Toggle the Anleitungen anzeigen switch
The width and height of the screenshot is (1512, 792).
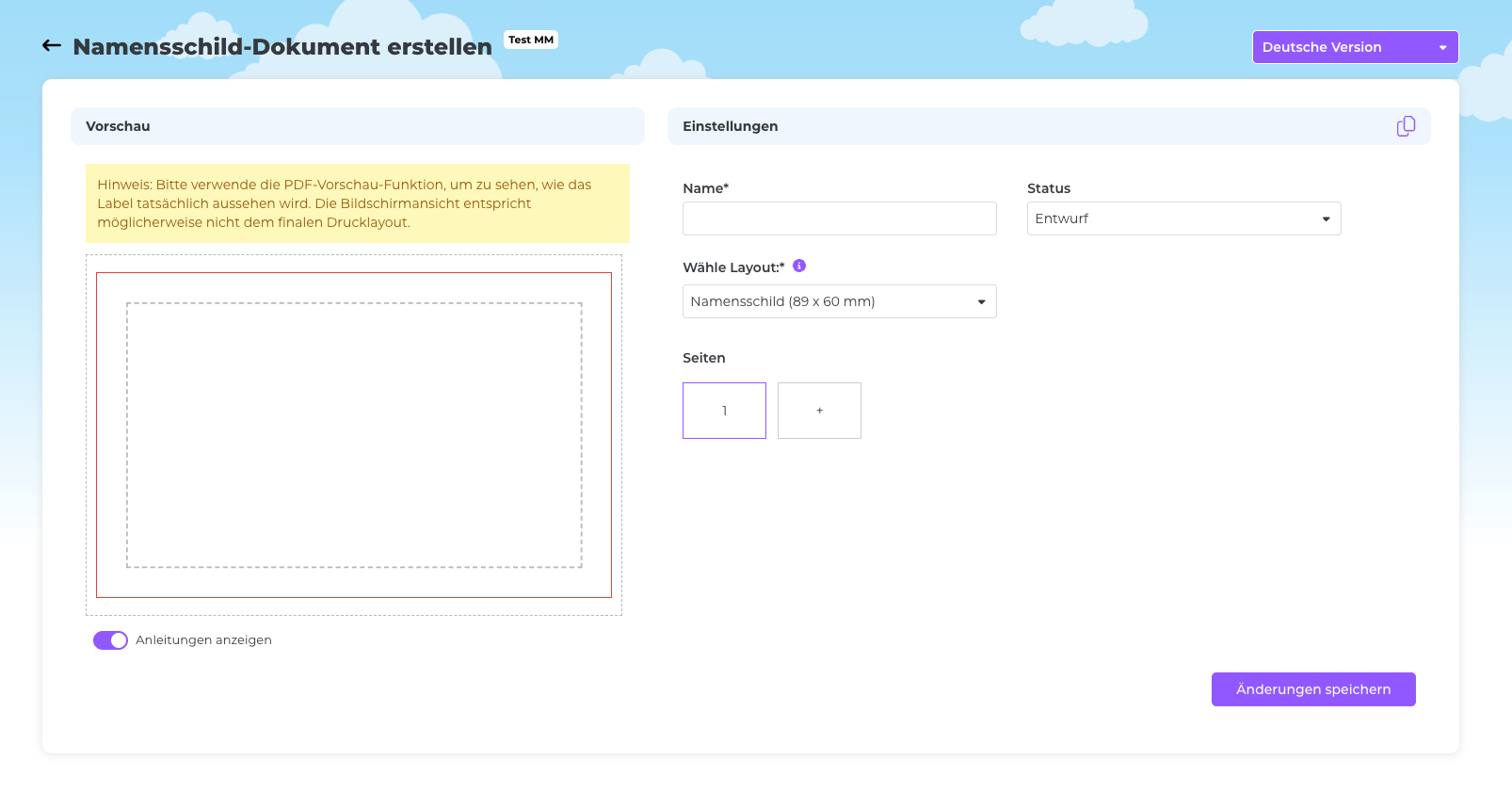click(110, 640)
